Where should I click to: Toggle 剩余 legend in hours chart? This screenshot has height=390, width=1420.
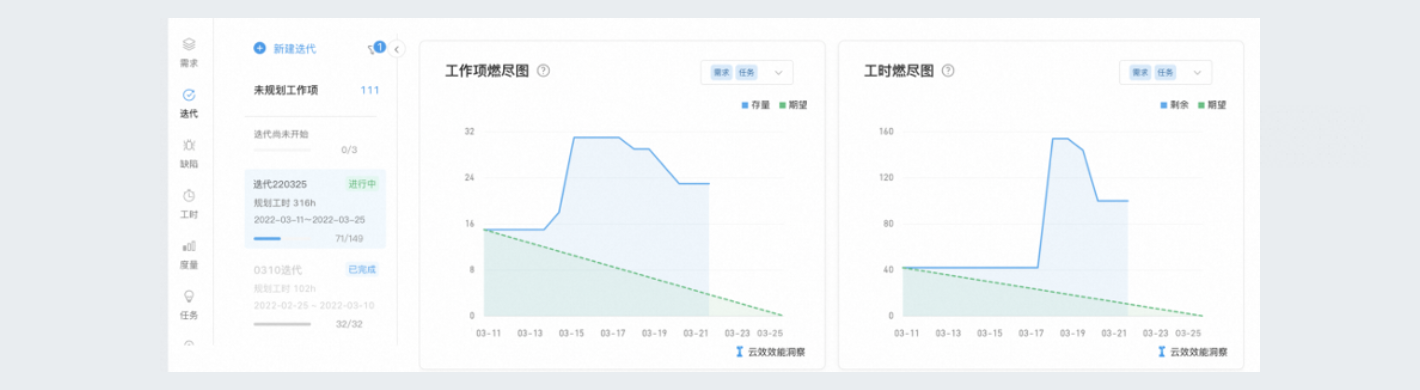point(1175,105)
